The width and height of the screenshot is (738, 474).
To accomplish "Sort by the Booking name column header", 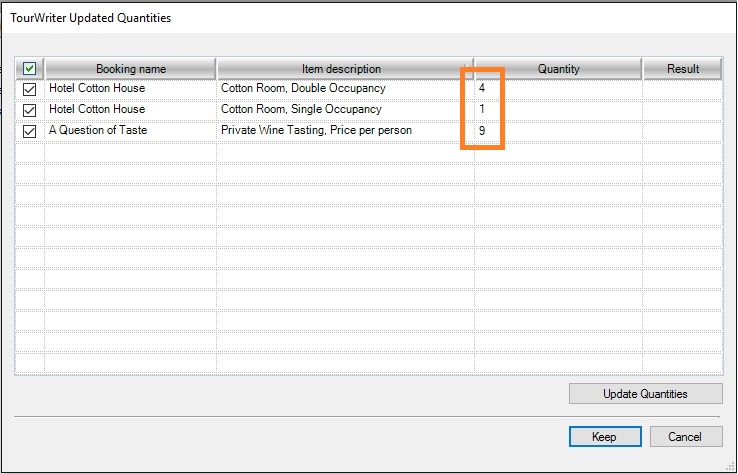I will coord(130,69).
